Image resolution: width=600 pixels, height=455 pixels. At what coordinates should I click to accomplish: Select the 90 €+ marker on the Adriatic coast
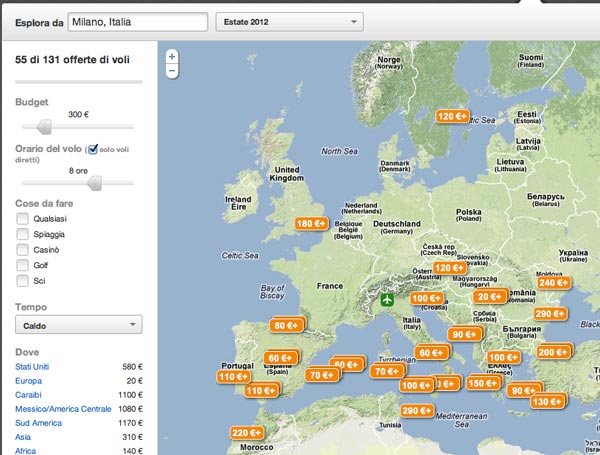tap(464, 334)
